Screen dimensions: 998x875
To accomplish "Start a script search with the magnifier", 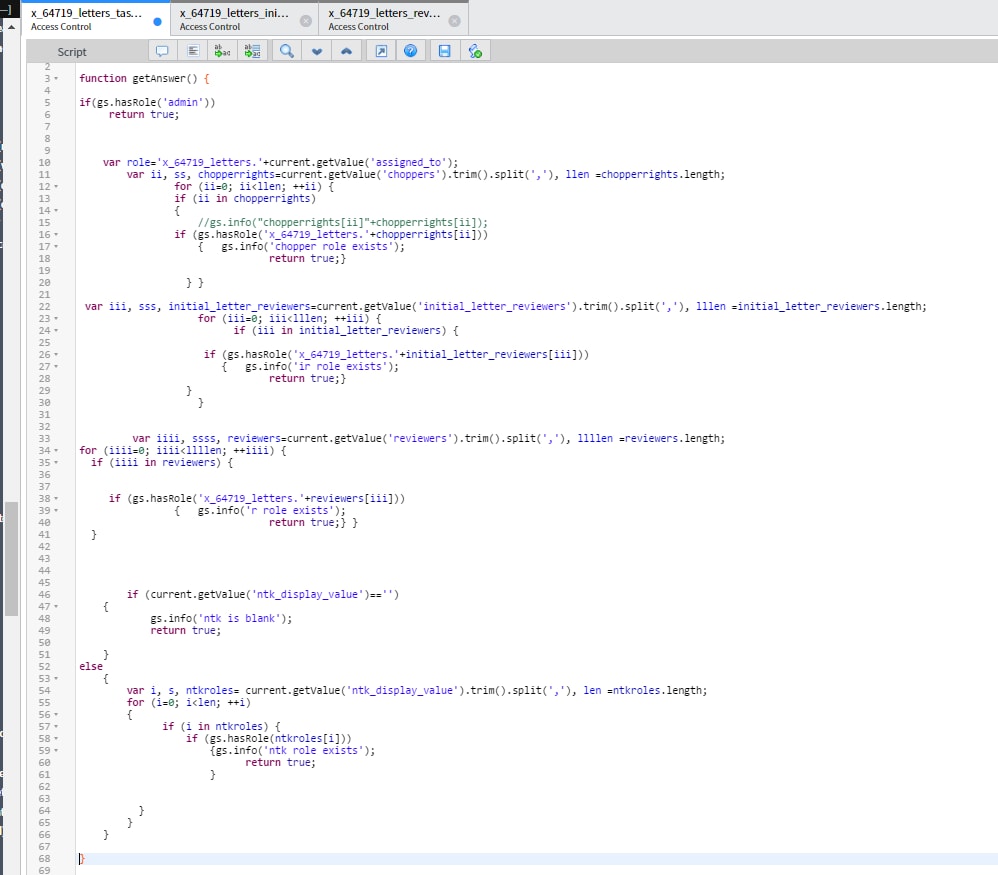I will [x=286, y=50].
